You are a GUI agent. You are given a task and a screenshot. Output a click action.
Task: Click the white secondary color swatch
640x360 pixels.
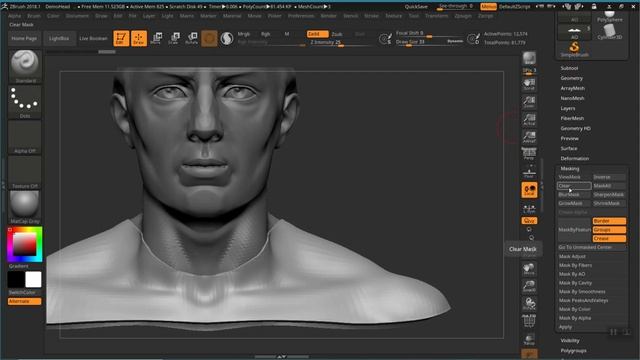pos(33,280)
